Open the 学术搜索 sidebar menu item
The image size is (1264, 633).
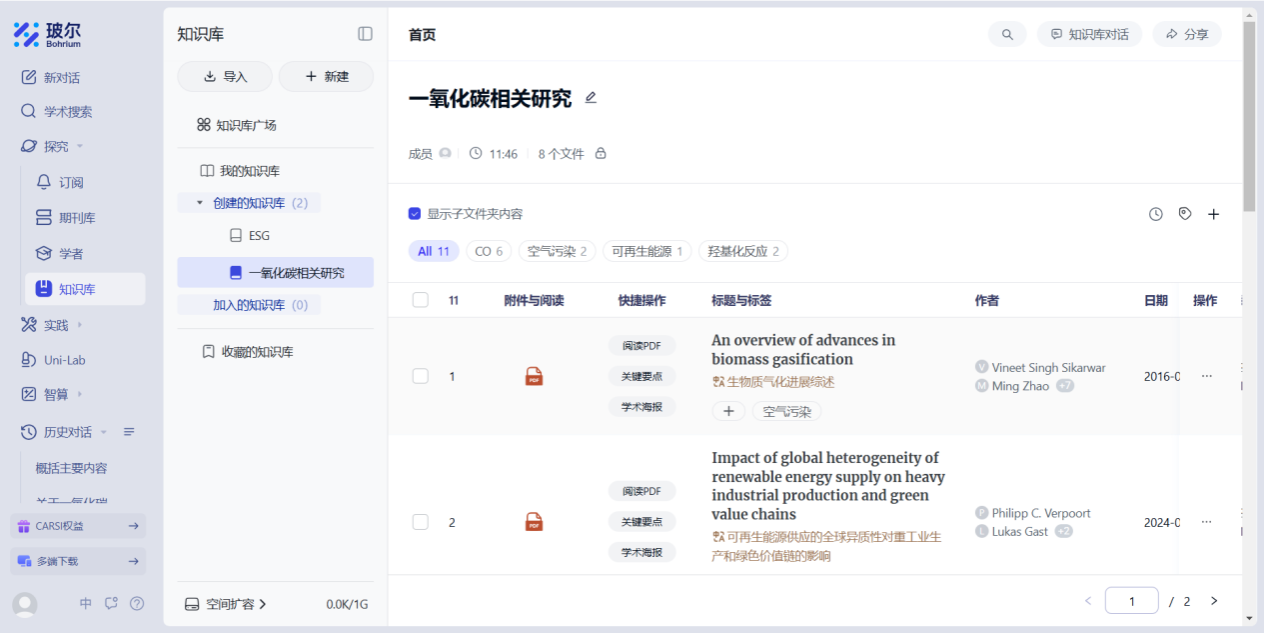point(67,112)
